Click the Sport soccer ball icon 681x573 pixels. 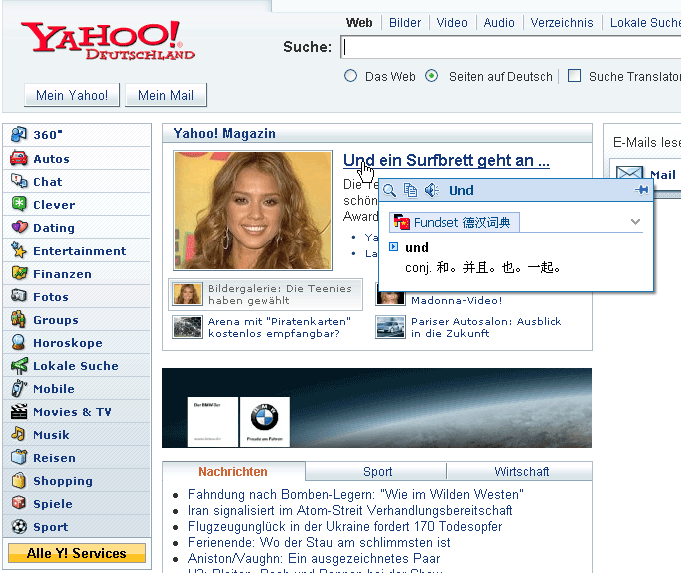[x=19, y=526]
